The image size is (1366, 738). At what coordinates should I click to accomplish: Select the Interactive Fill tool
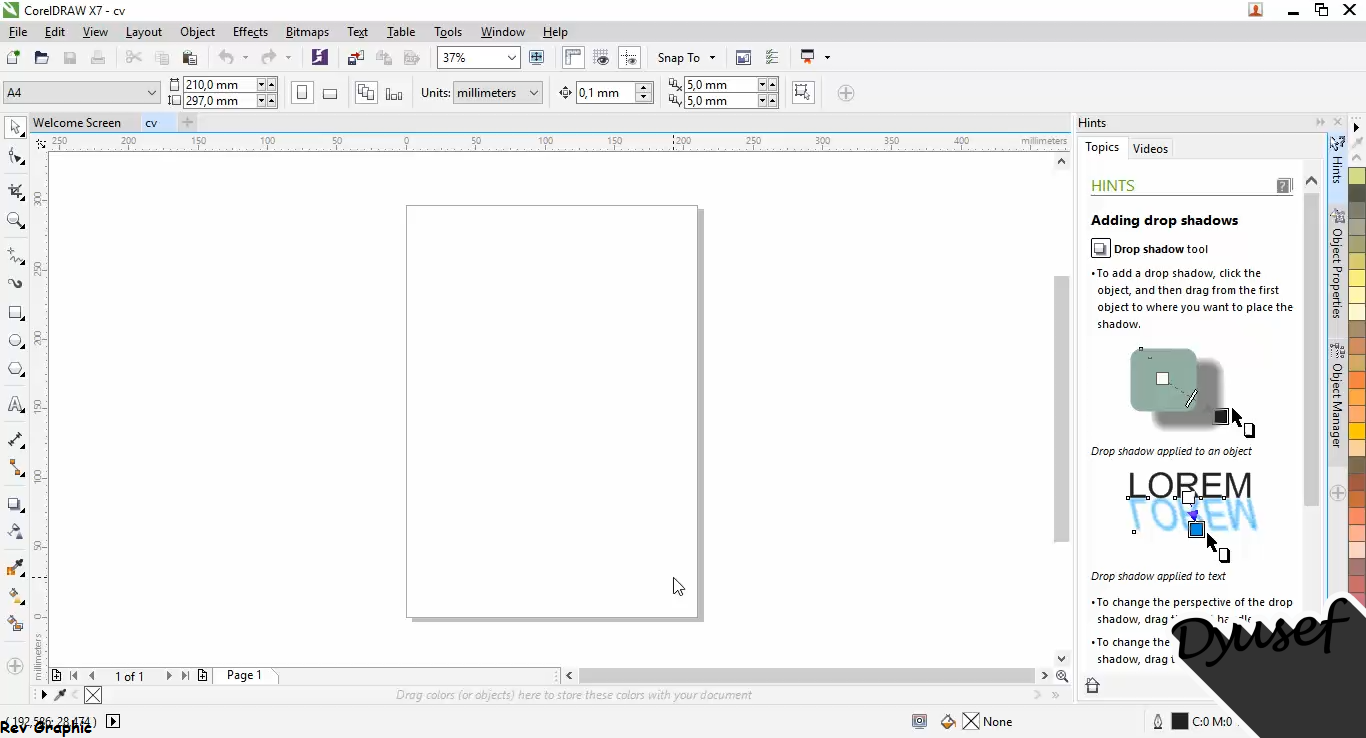(x=15, y=596)
